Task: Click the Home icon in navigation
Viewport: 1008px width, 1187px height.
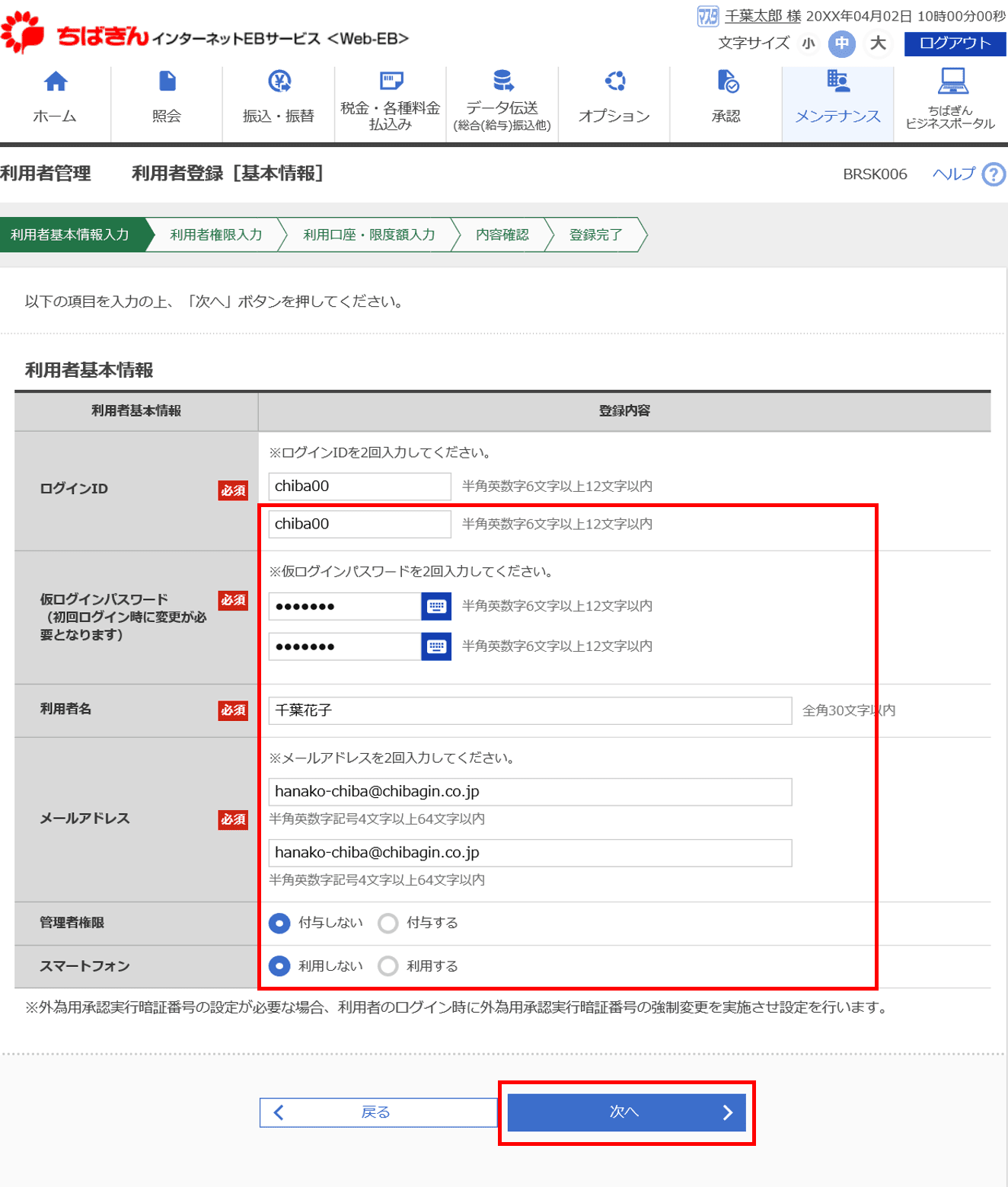Action: (x=55, y=81)
